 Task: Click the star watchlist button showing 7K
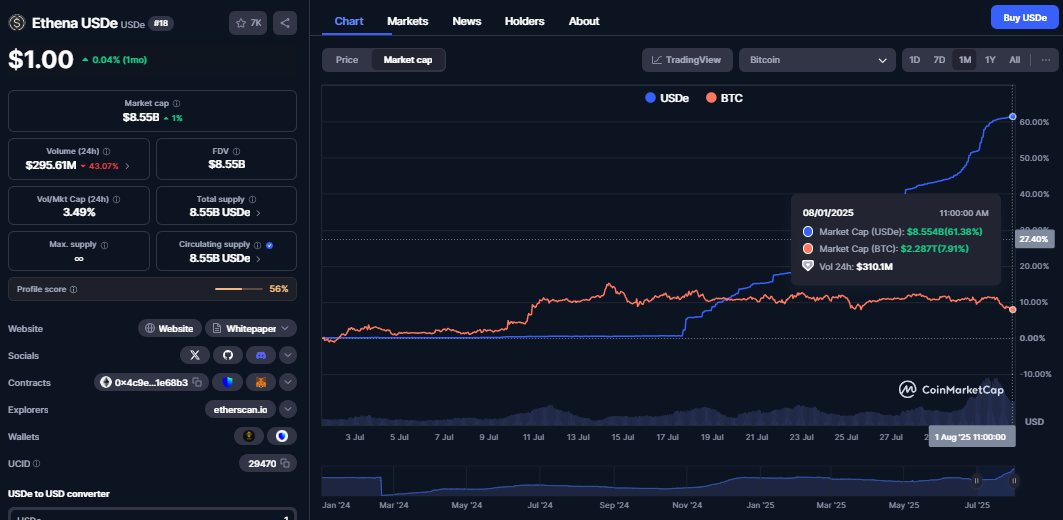point(247,23)
